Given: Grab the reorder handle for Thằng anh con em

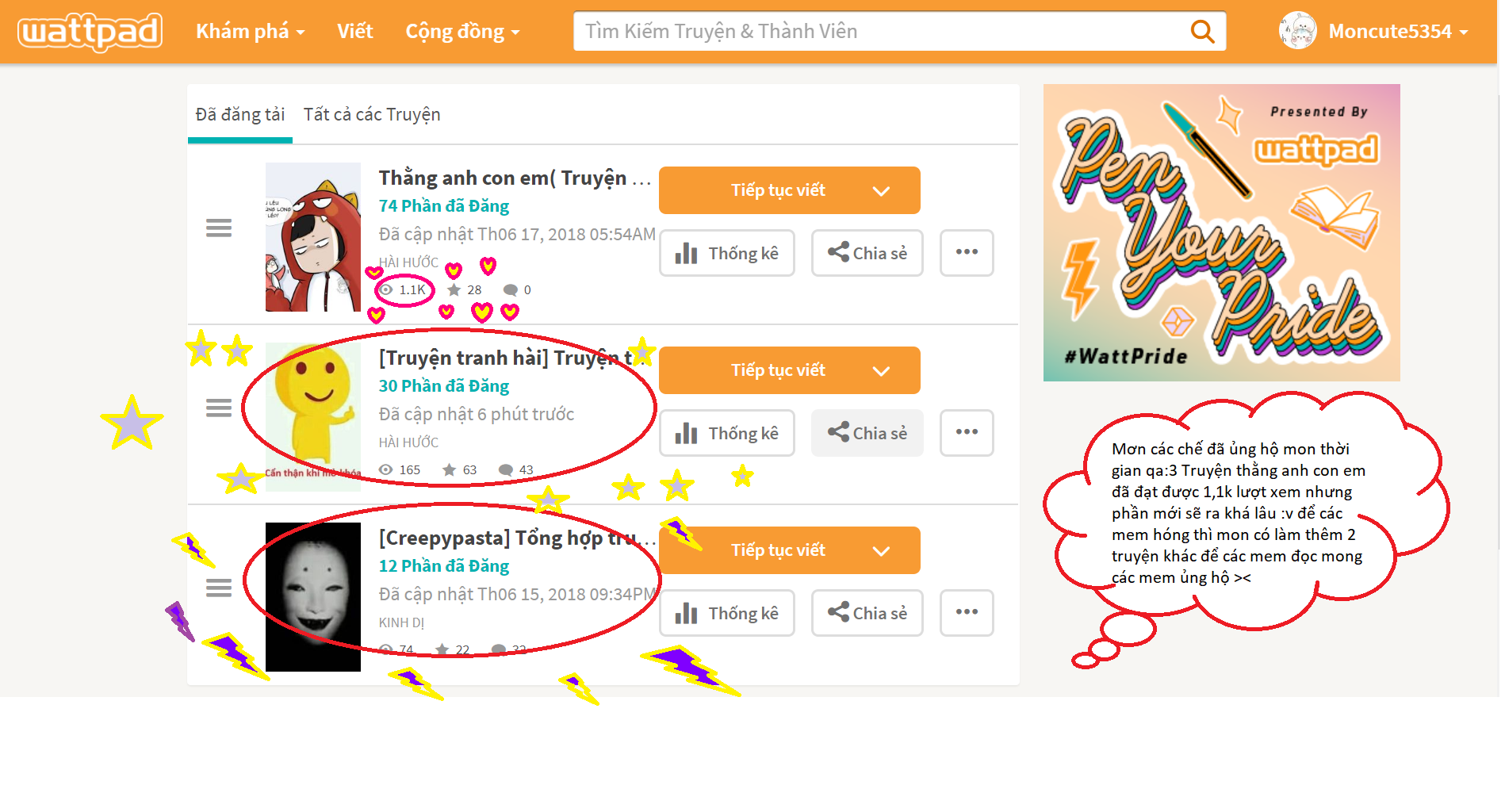Looking at the screenshot, I should tap(219, 228).
